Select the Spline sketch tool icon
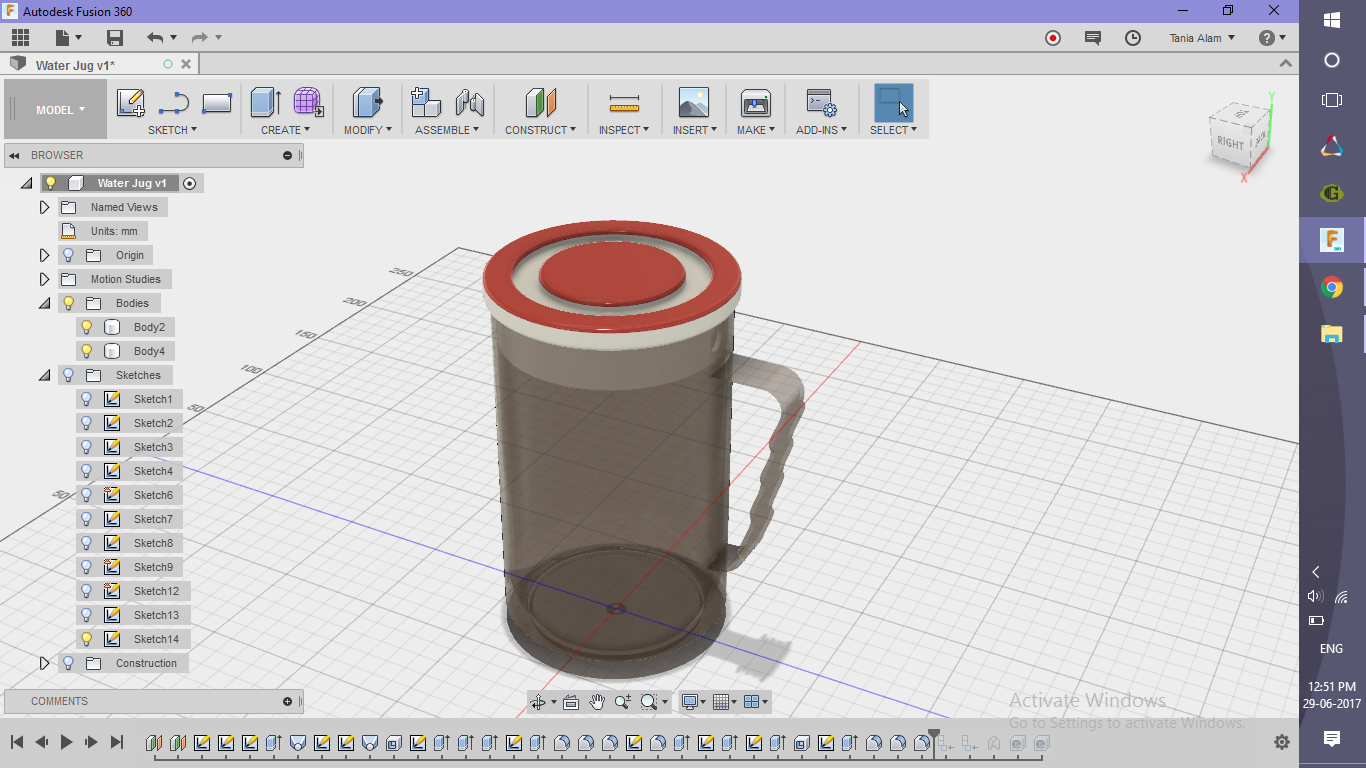Screen dimensions: 1366x768 pos(174,103)
